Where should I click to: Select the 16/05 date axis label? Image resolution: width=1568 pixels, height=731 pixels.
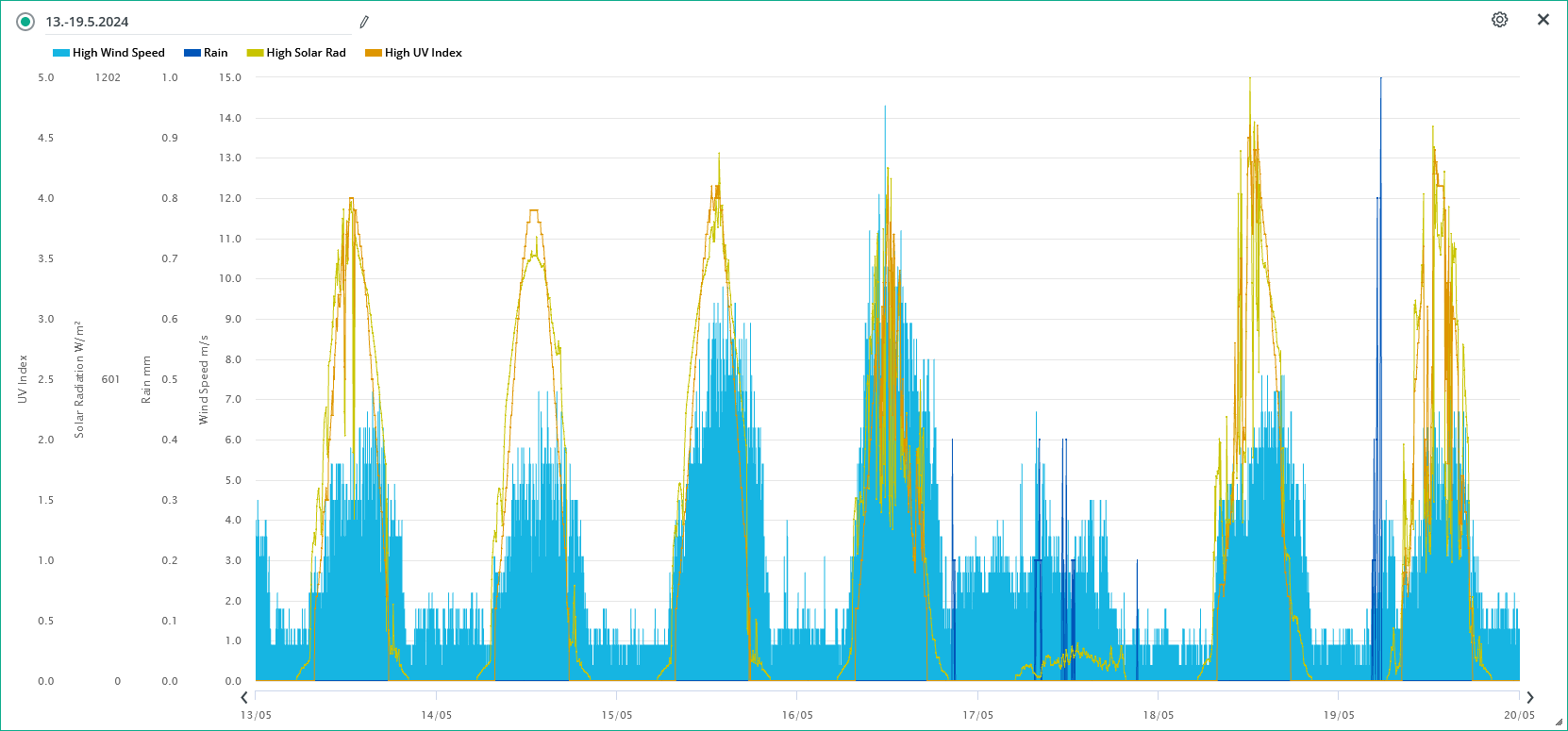(797, 715)
